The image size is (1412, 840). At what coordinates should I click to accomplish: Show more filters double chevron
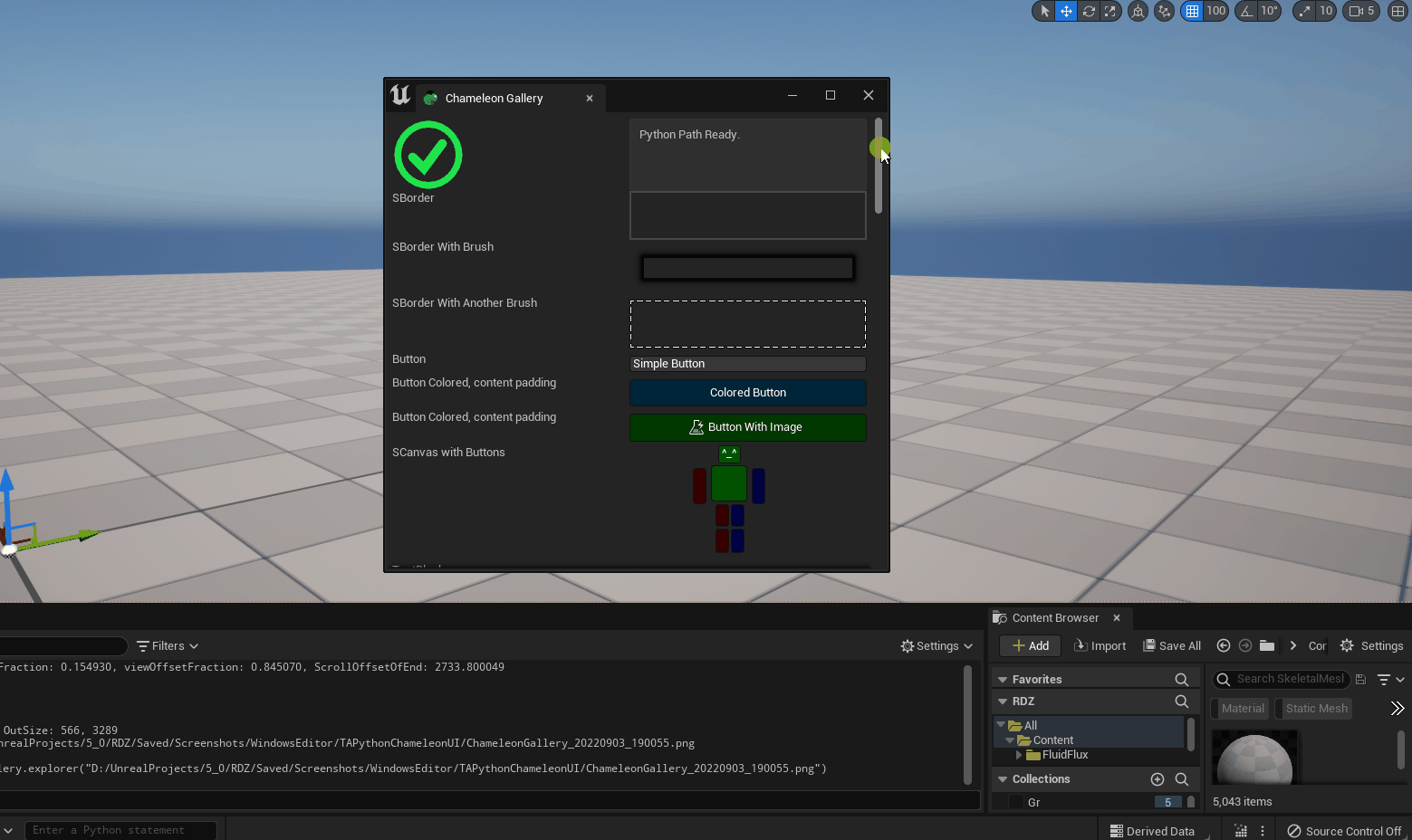pos(1397,709)
